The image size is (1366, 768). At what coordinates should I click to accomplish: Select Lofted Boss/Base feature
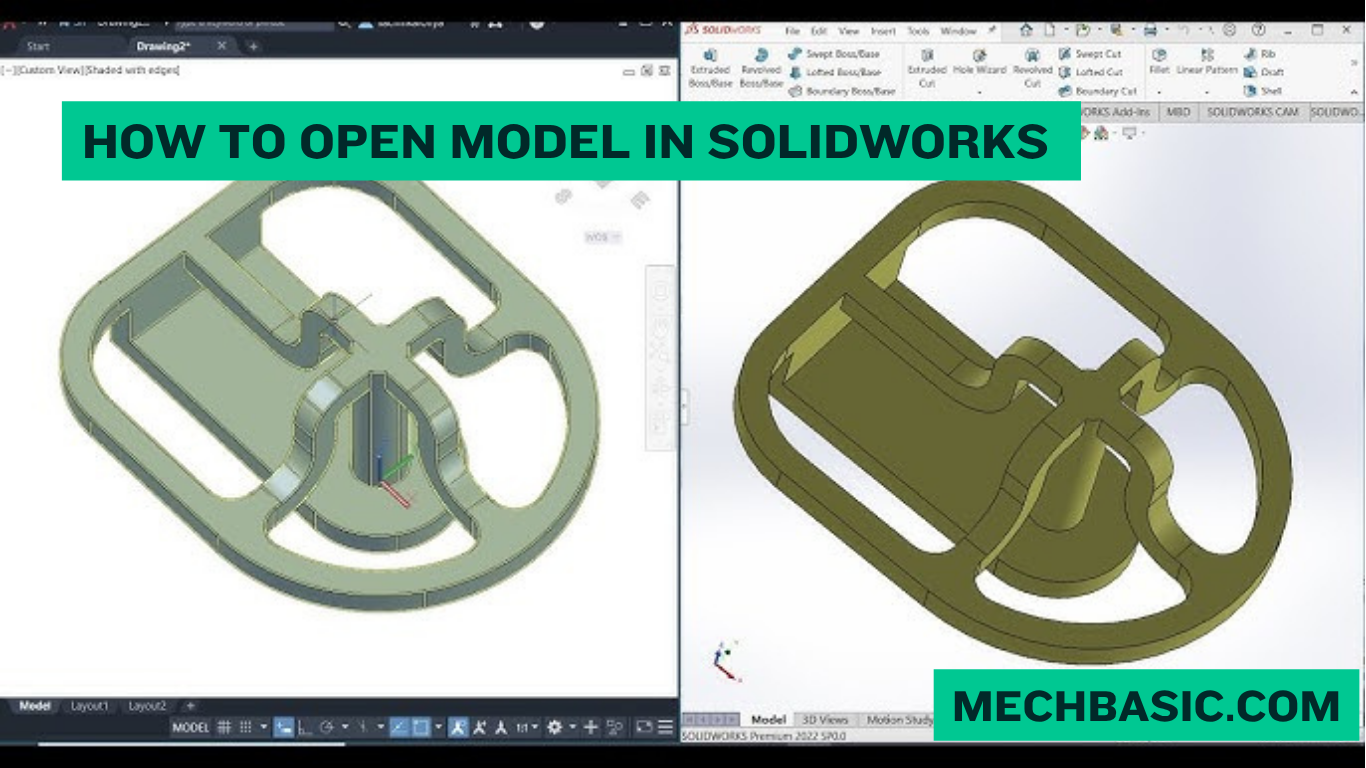835,72
